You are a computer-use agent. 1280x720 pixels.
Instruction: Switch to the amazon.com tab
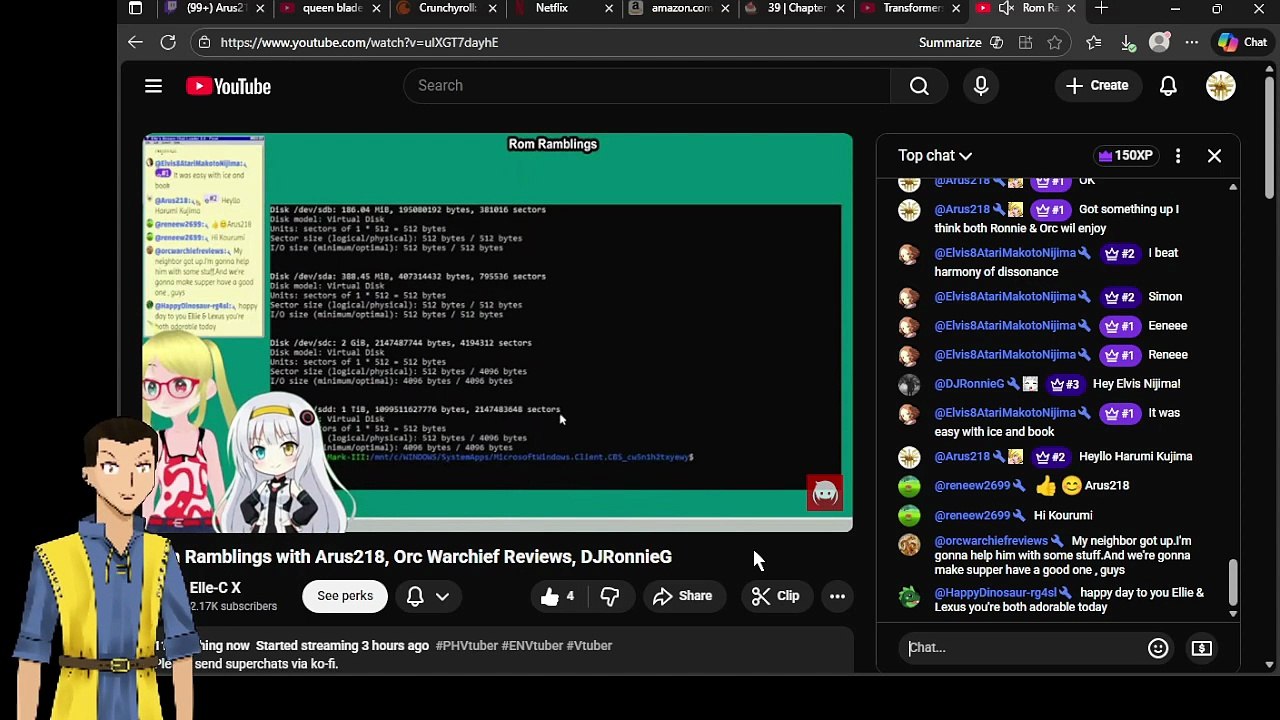[x=679, y=9]
